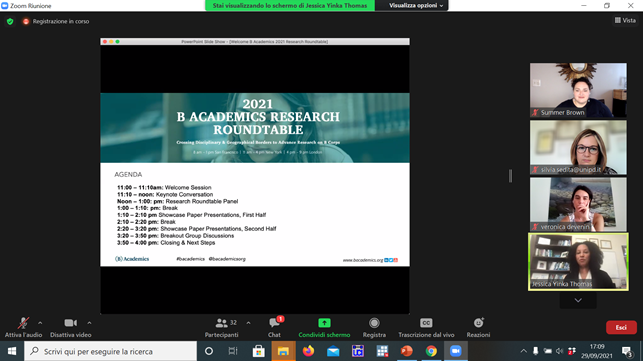
Task: Open the Reazioni menu
Action: 478,327
